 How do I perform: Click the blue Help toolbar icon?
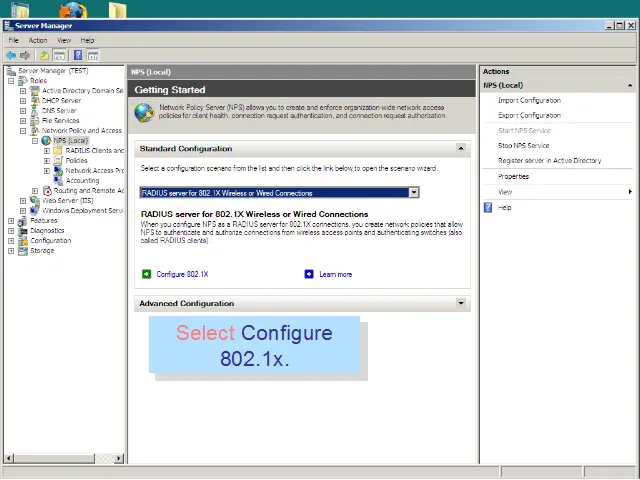78,56
